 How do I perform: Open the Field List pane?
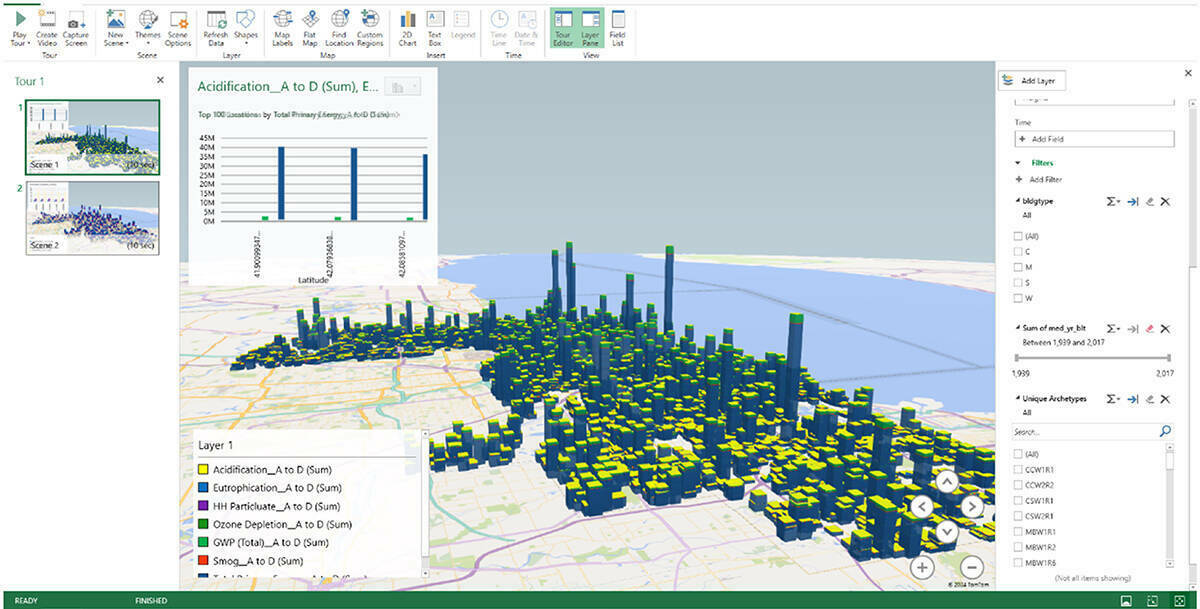pyautogui.click(x=618, y=20)
